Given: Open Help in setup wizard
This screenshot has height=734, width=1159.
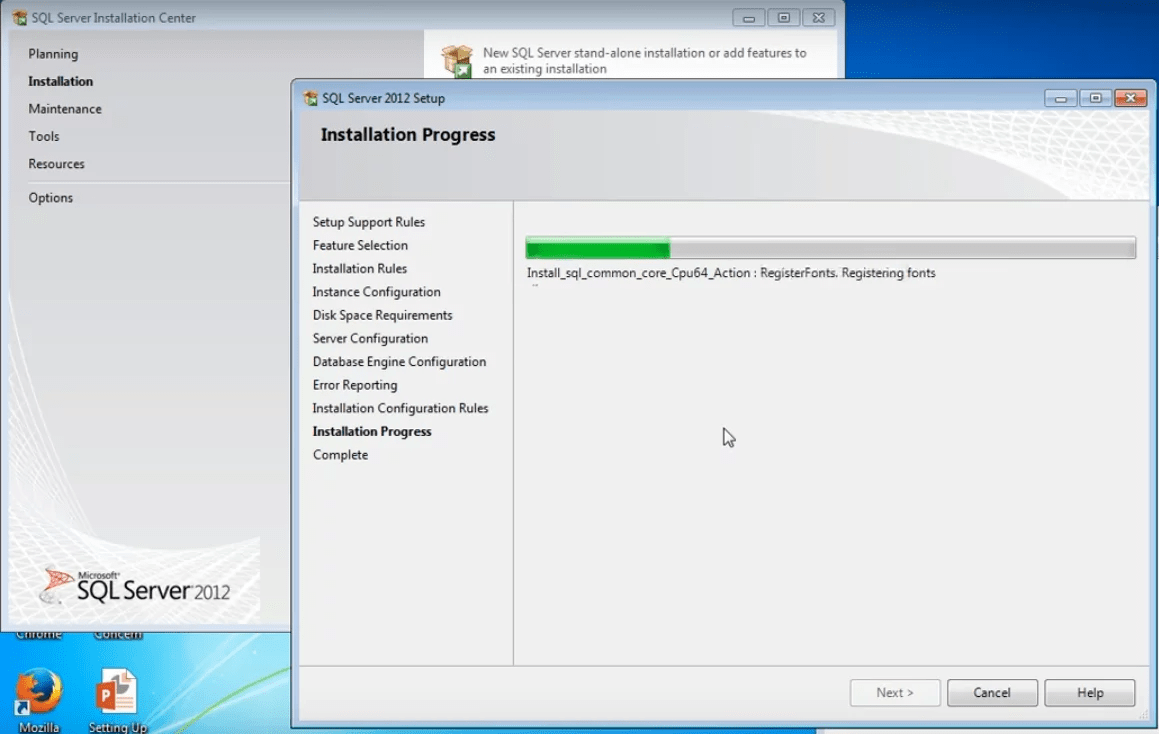Looking at the screenshot, I should point(1090,693).
